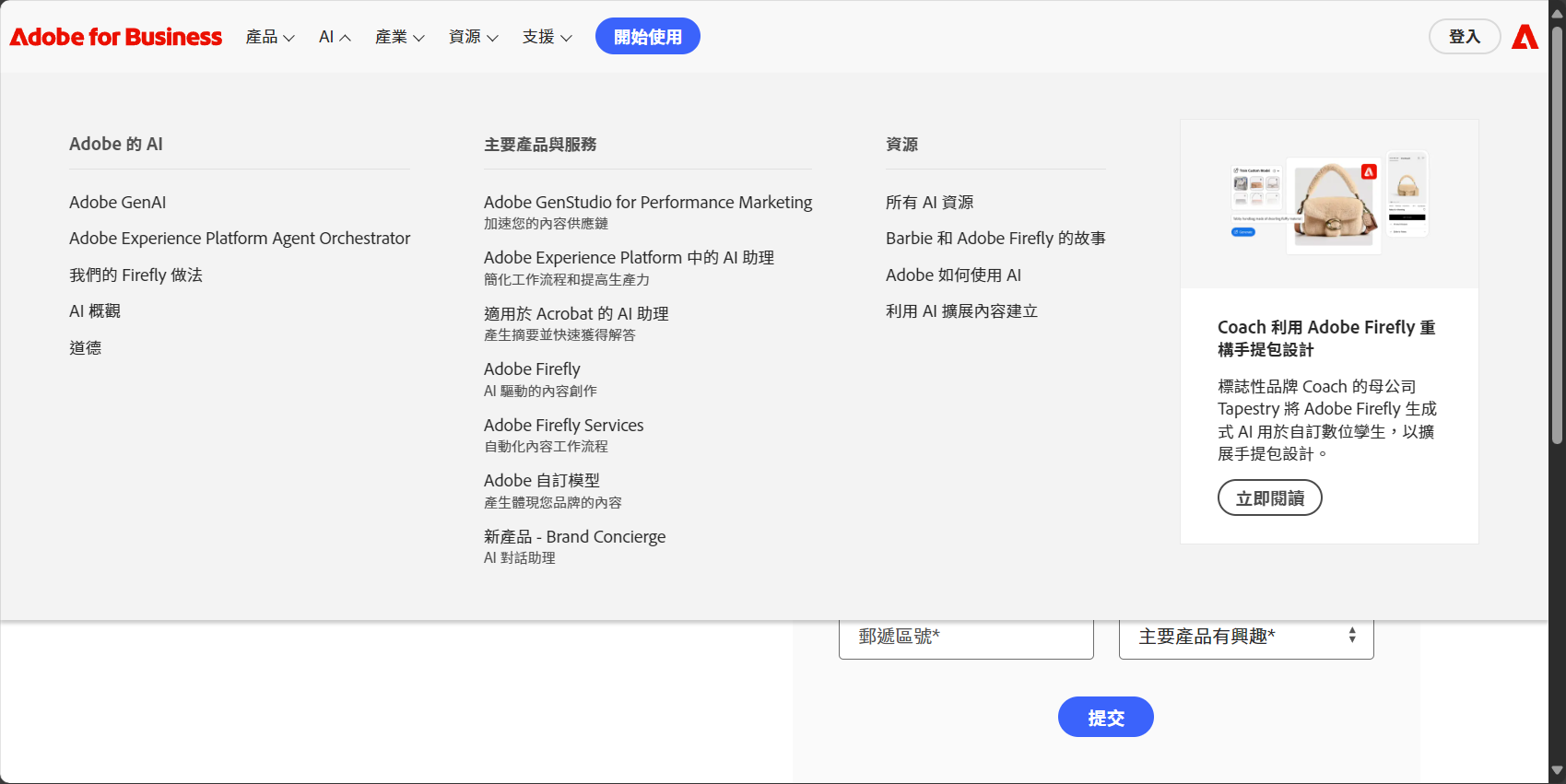Click the 開始使用 button
The image size is (1566, 784).
(648, 36)
